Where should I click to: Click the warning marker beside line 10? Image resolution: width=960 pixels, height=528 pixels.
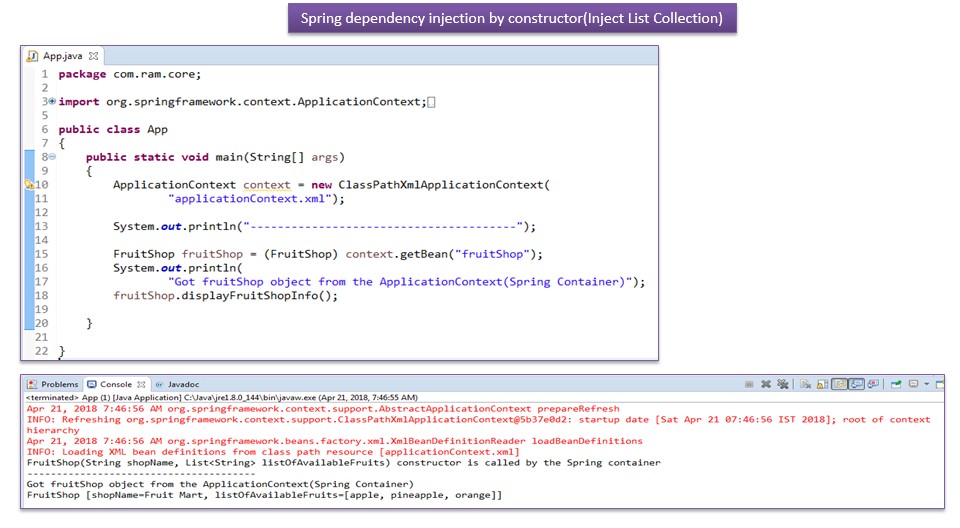point(29,184)
